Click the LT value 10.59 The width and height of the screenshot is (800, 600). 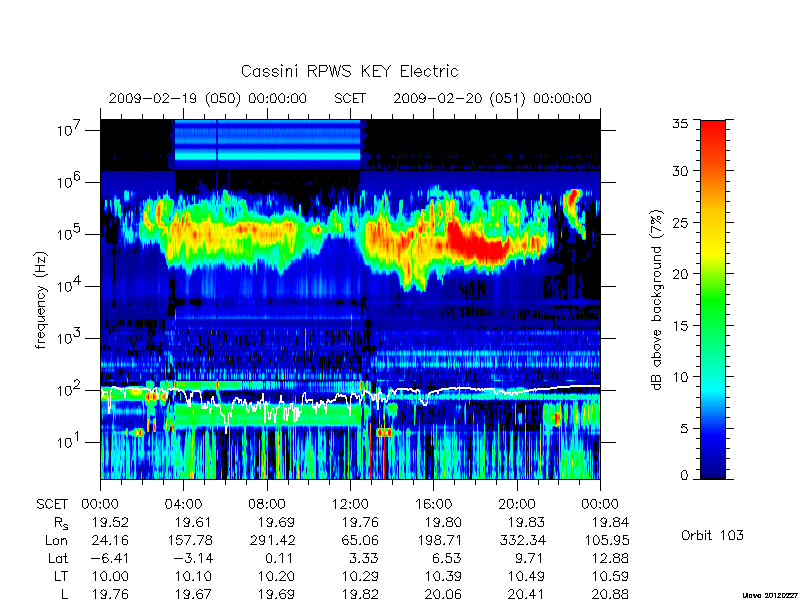(x=610, y=576)
